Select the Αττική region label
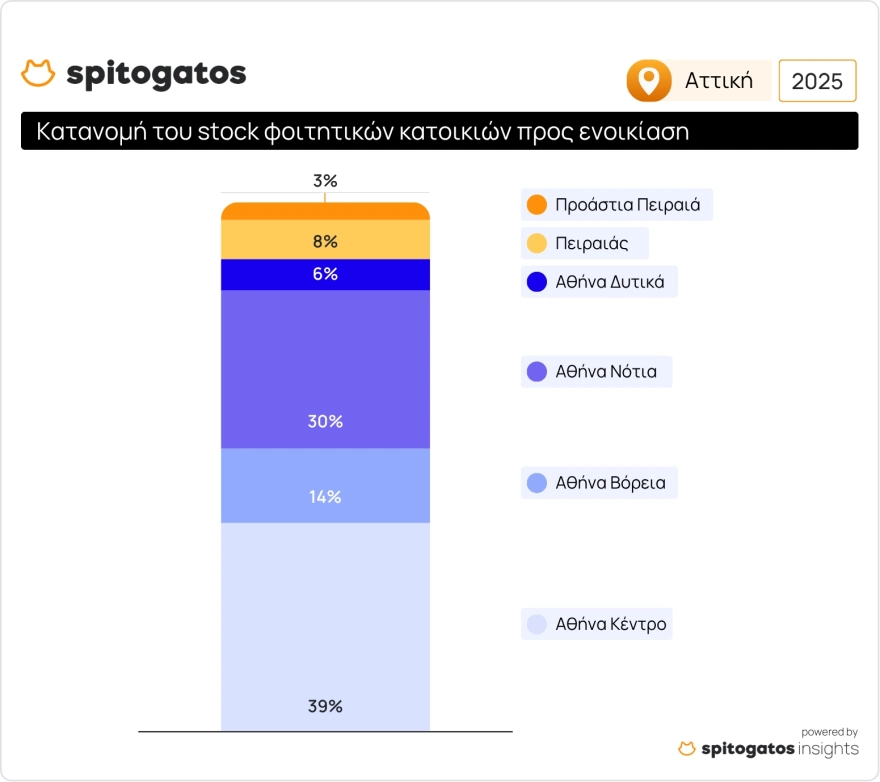 tap(719, 81)
